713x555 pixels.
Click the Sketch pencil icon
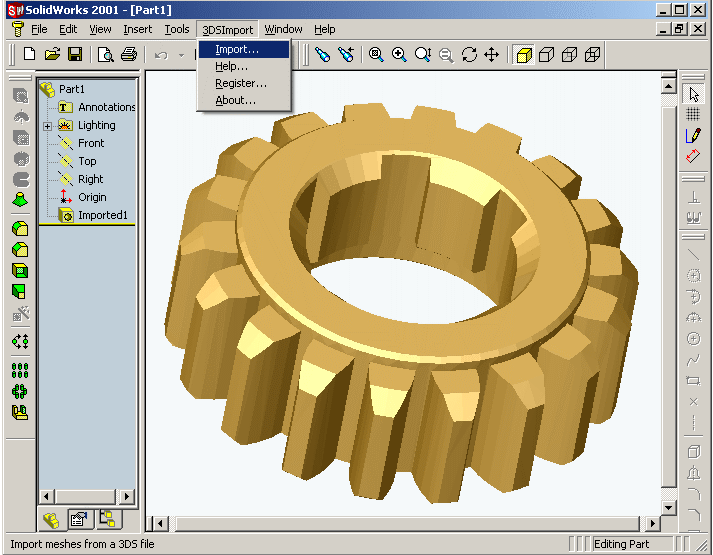coord(693,135)
